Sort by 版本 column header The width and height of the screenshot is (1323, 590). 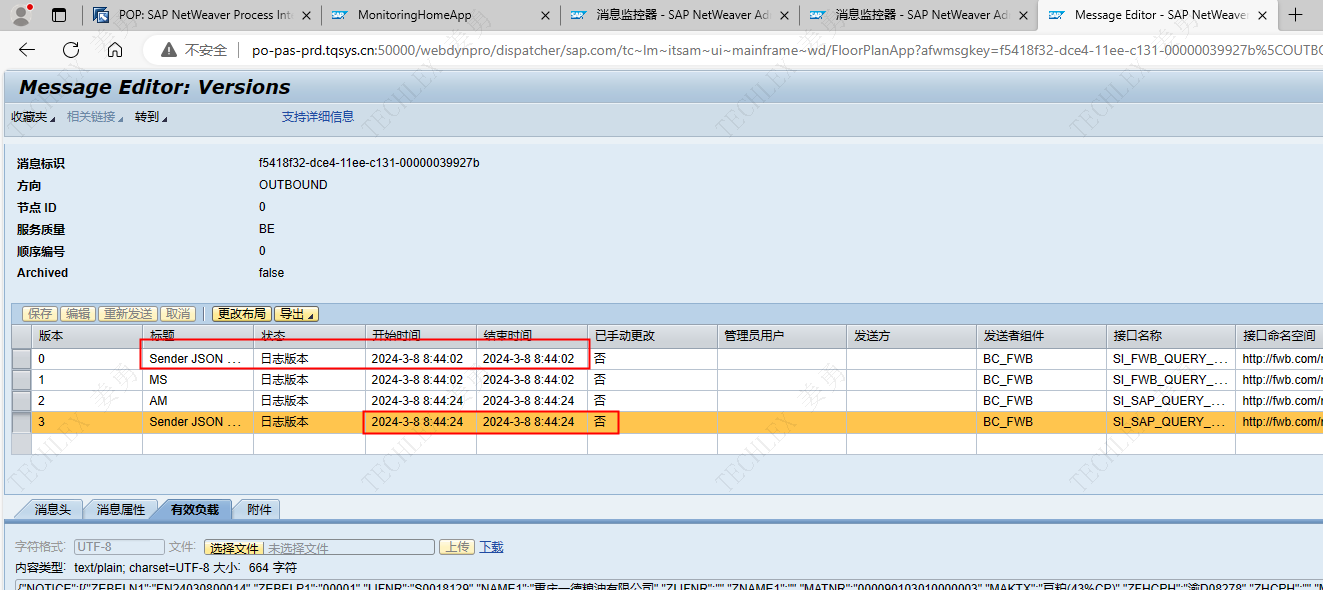coord(87,336)
